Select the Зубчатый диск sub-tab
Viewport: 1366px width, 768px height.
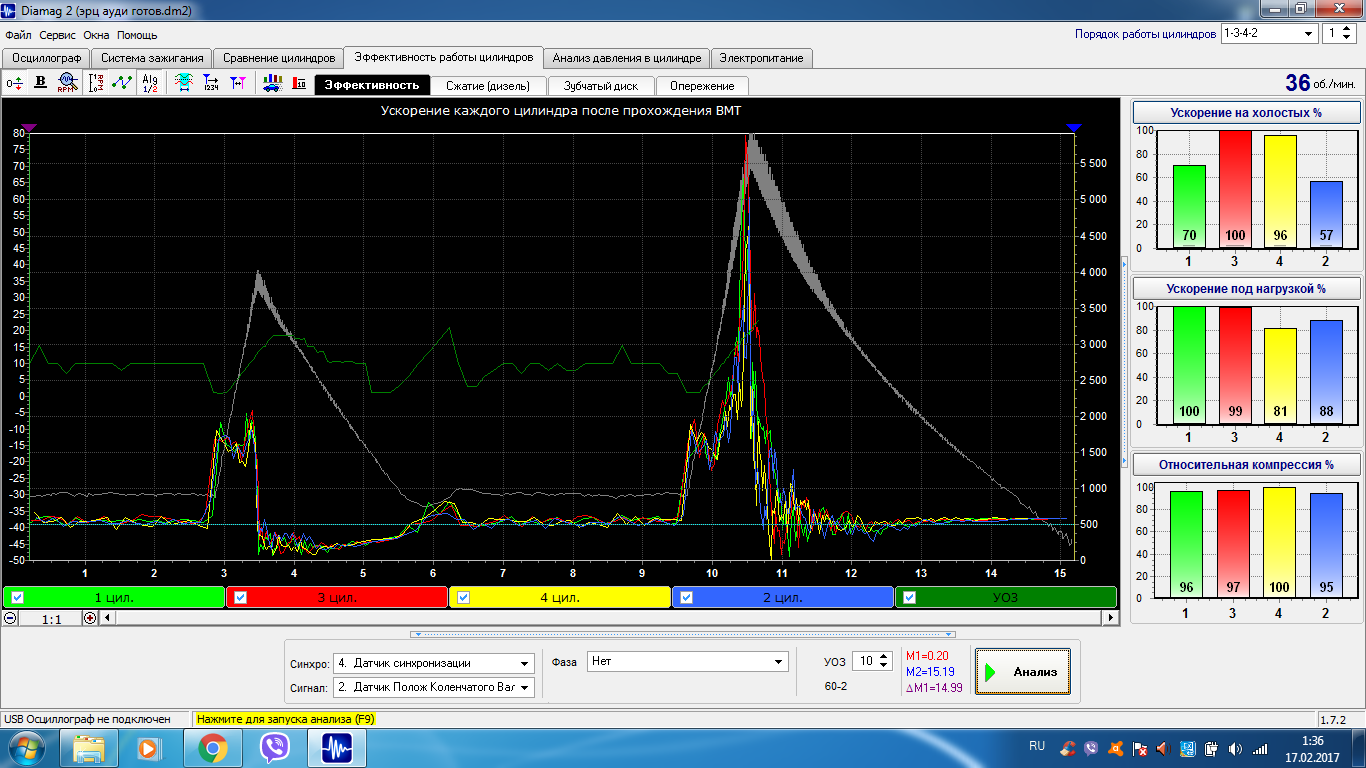[600, 86]
